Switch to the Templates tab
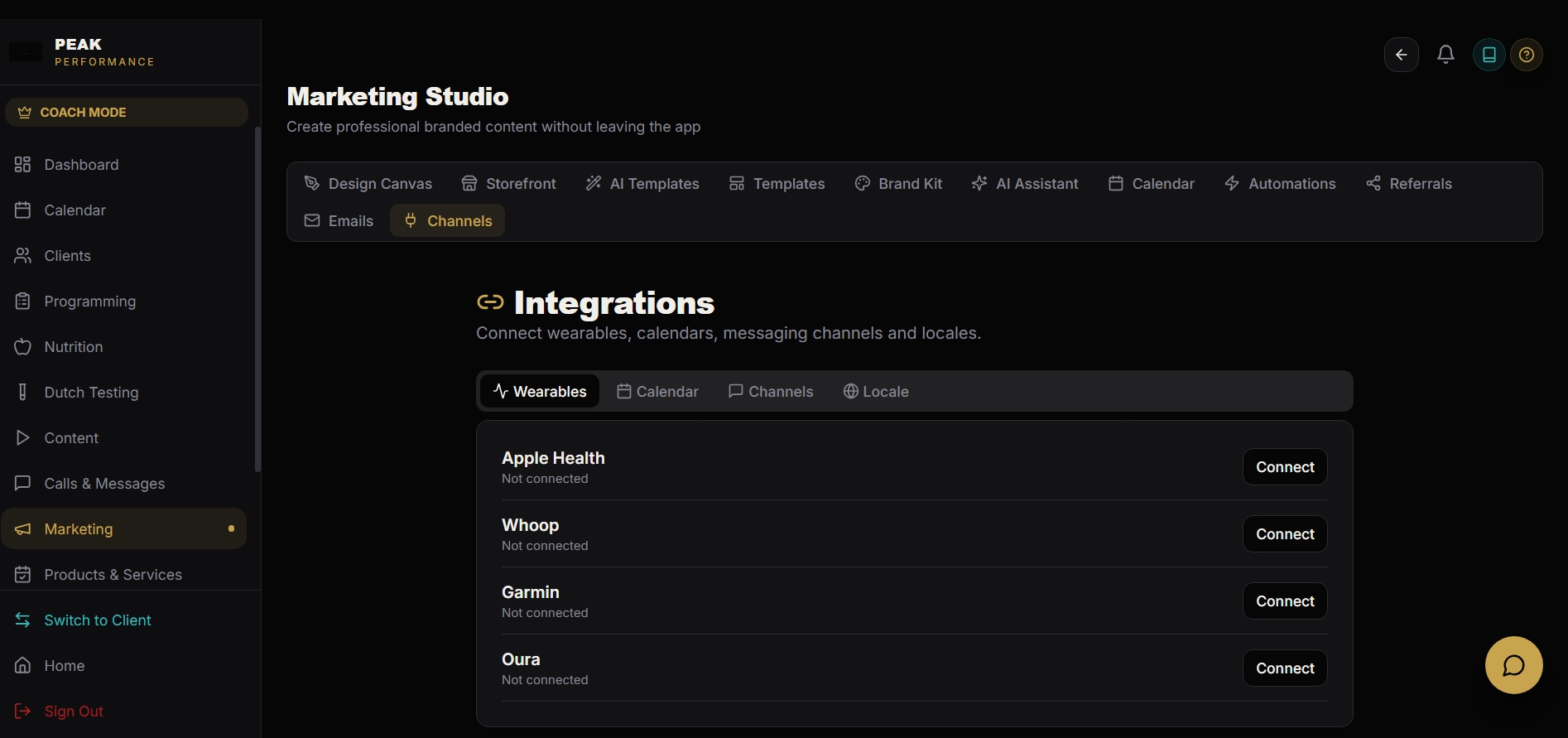 (777, 184)
